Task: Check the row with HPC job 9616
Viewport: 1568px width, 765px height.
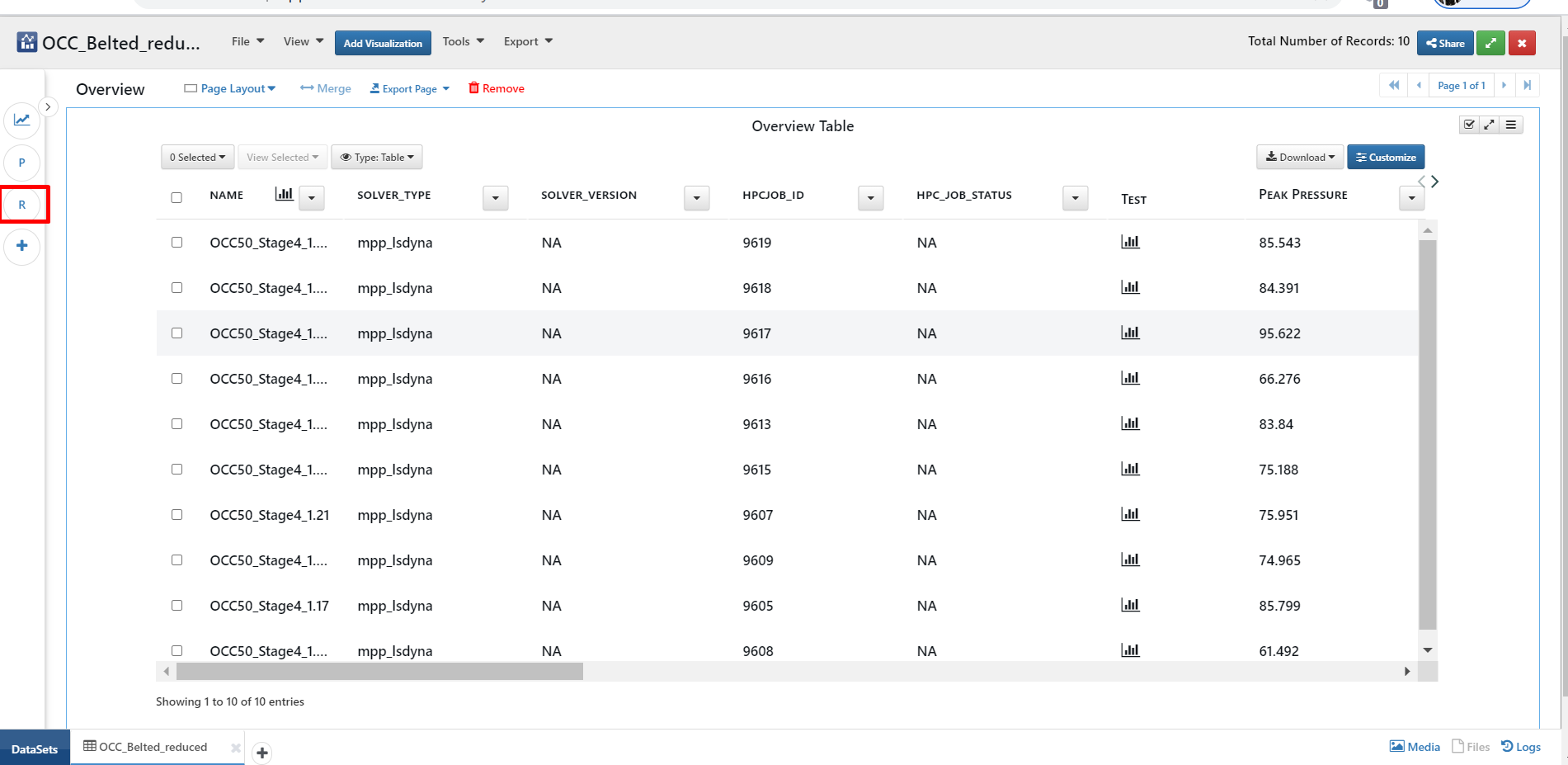Action: point(177,379)
